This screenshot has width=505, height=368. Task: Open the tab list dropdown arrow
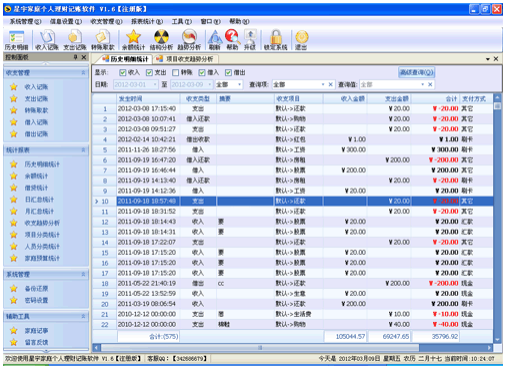(x=488, y=59)
